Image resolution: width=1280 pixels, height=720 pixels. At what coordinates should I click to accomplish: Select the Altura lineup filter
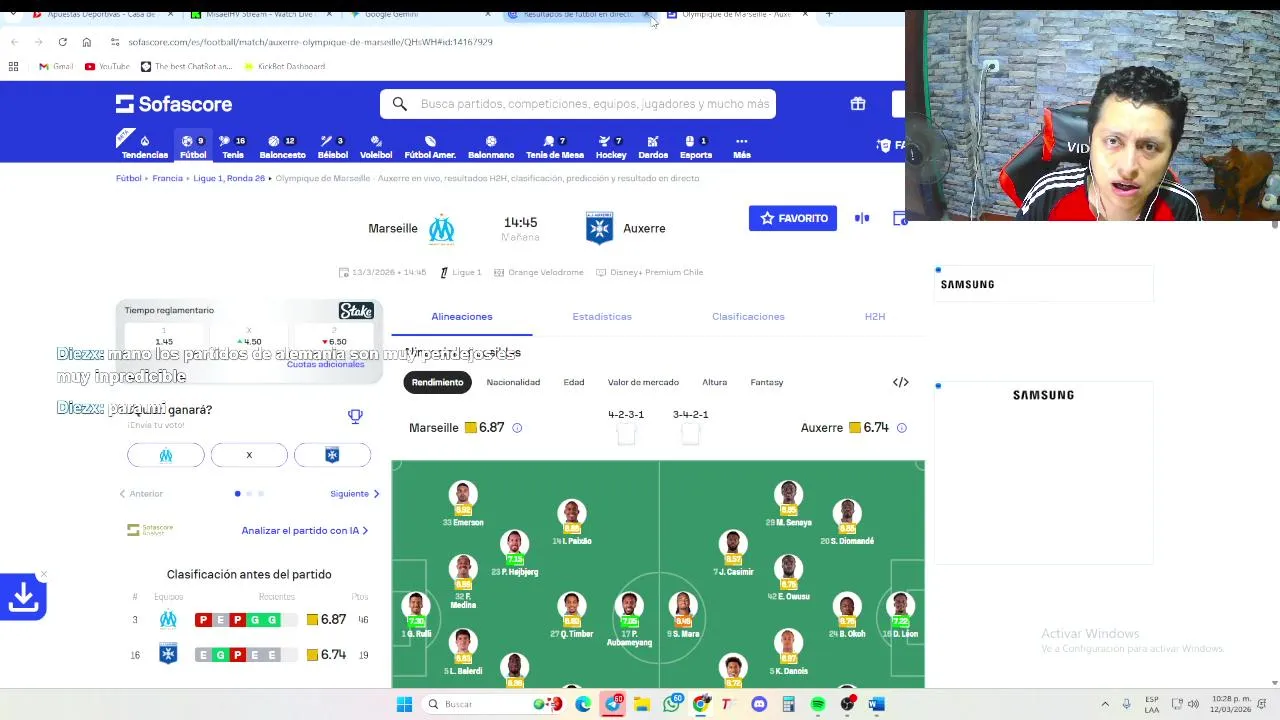point(714,382)
